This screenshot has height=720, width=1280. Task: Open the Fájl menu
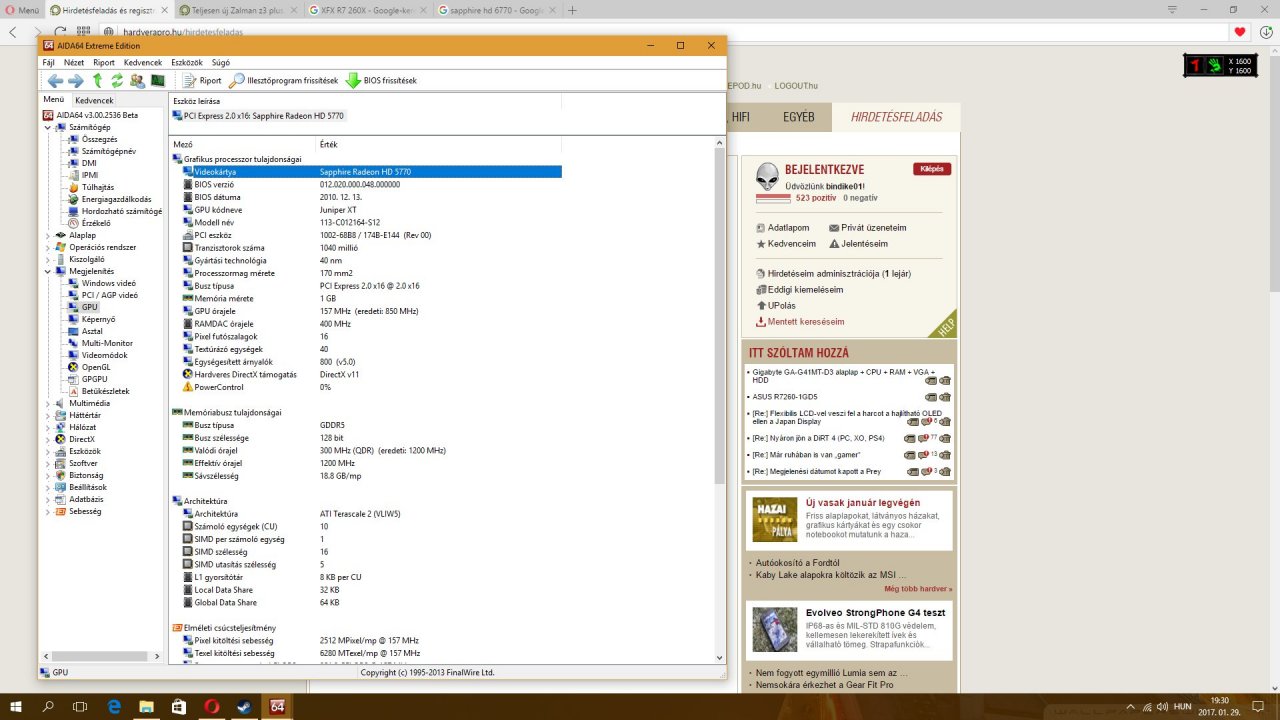click(x=48, y=62)
